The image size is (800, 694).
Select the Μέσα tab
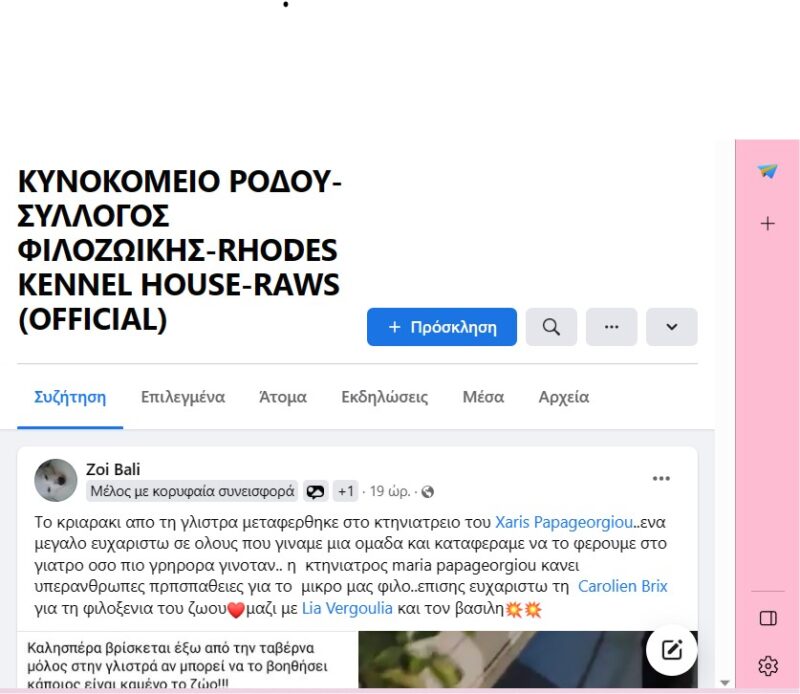[483, 397]
